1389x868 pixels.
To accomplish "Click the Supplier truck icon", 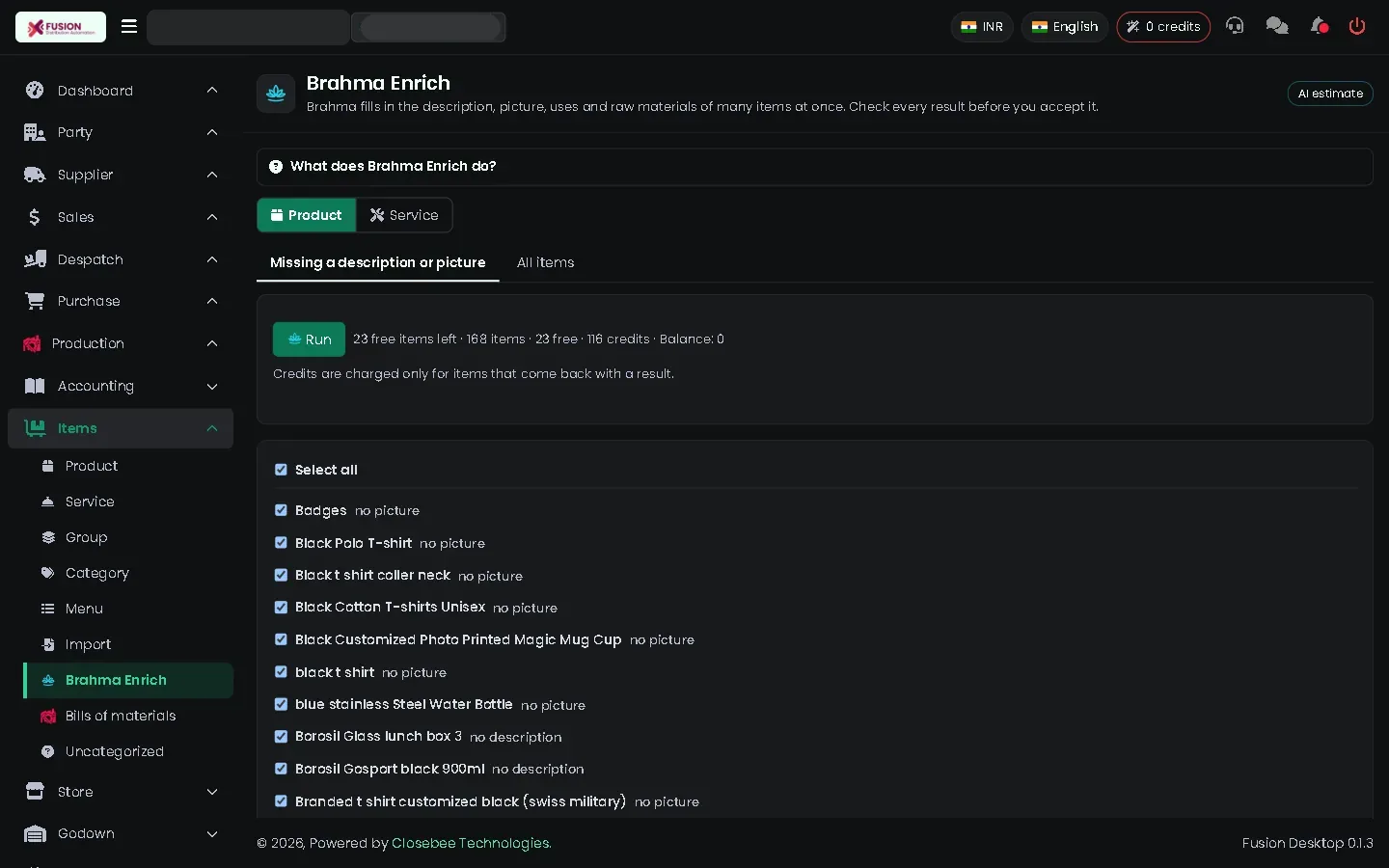I will click(35, 175).
